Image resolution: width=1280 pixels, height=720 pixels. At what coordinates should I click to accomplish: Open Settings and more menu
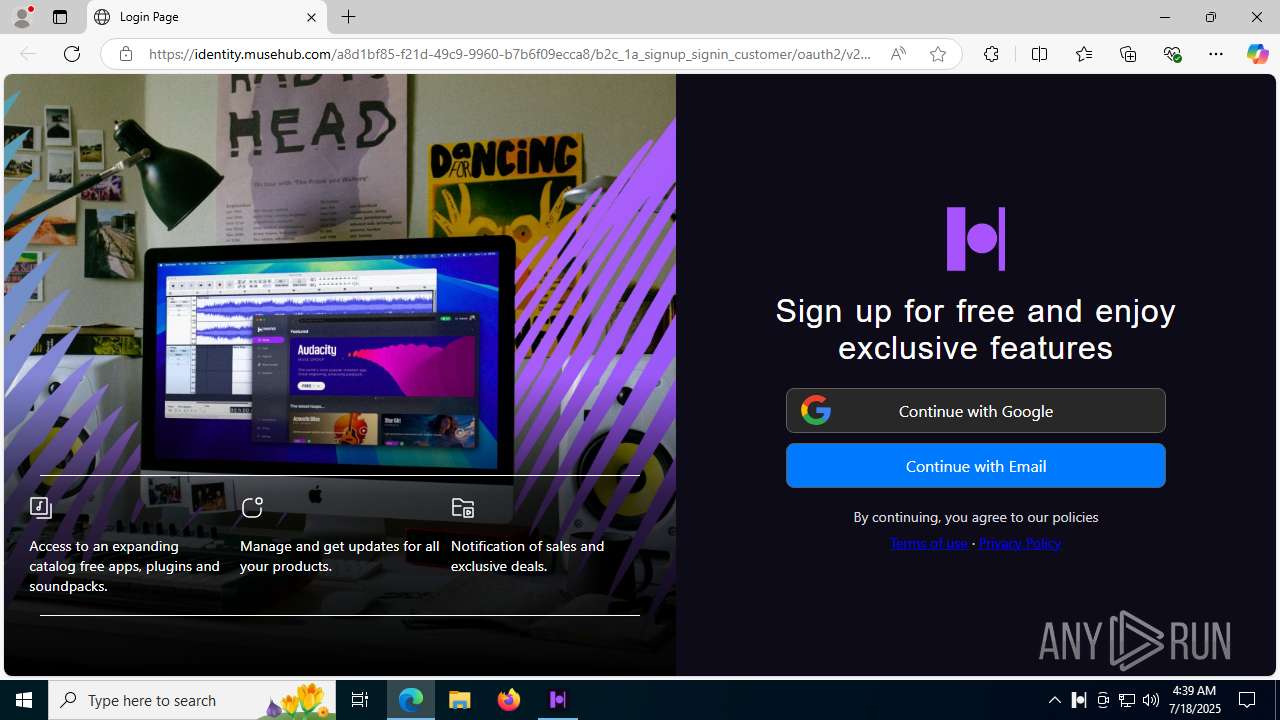pos(1216,54)
